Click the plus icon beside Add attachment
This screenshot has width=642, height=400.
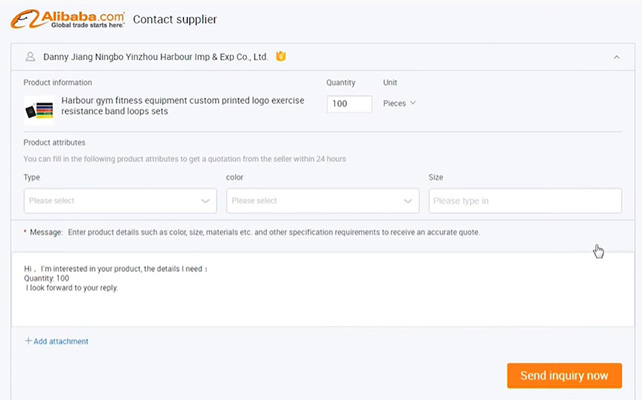pos(28,341)
